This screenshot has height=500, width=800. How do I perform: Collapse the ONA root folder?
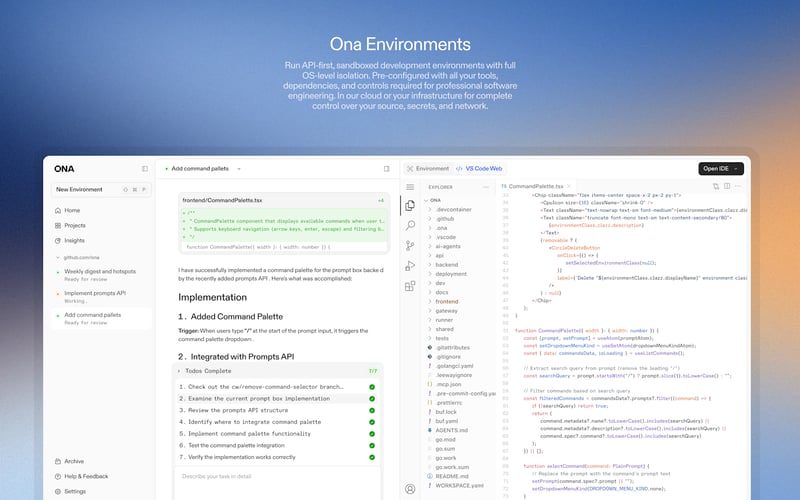pyautogui.click(x=427, y=201)
